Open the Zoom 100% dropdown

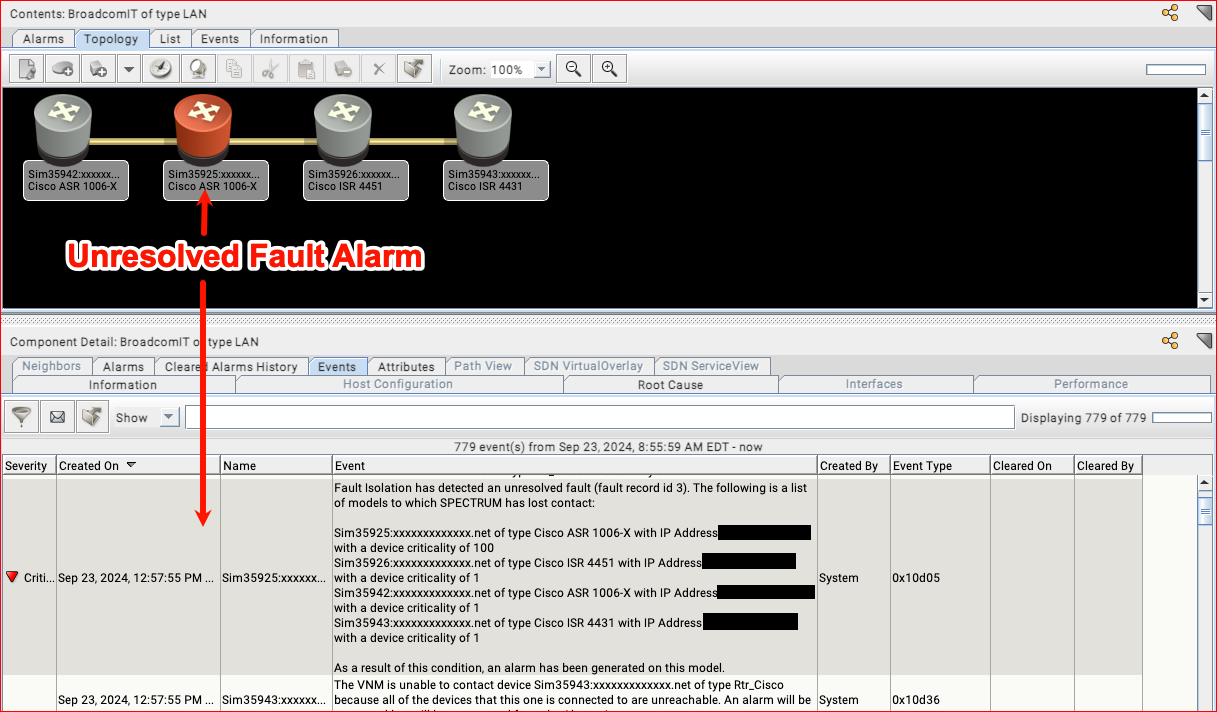click(542, 70)
